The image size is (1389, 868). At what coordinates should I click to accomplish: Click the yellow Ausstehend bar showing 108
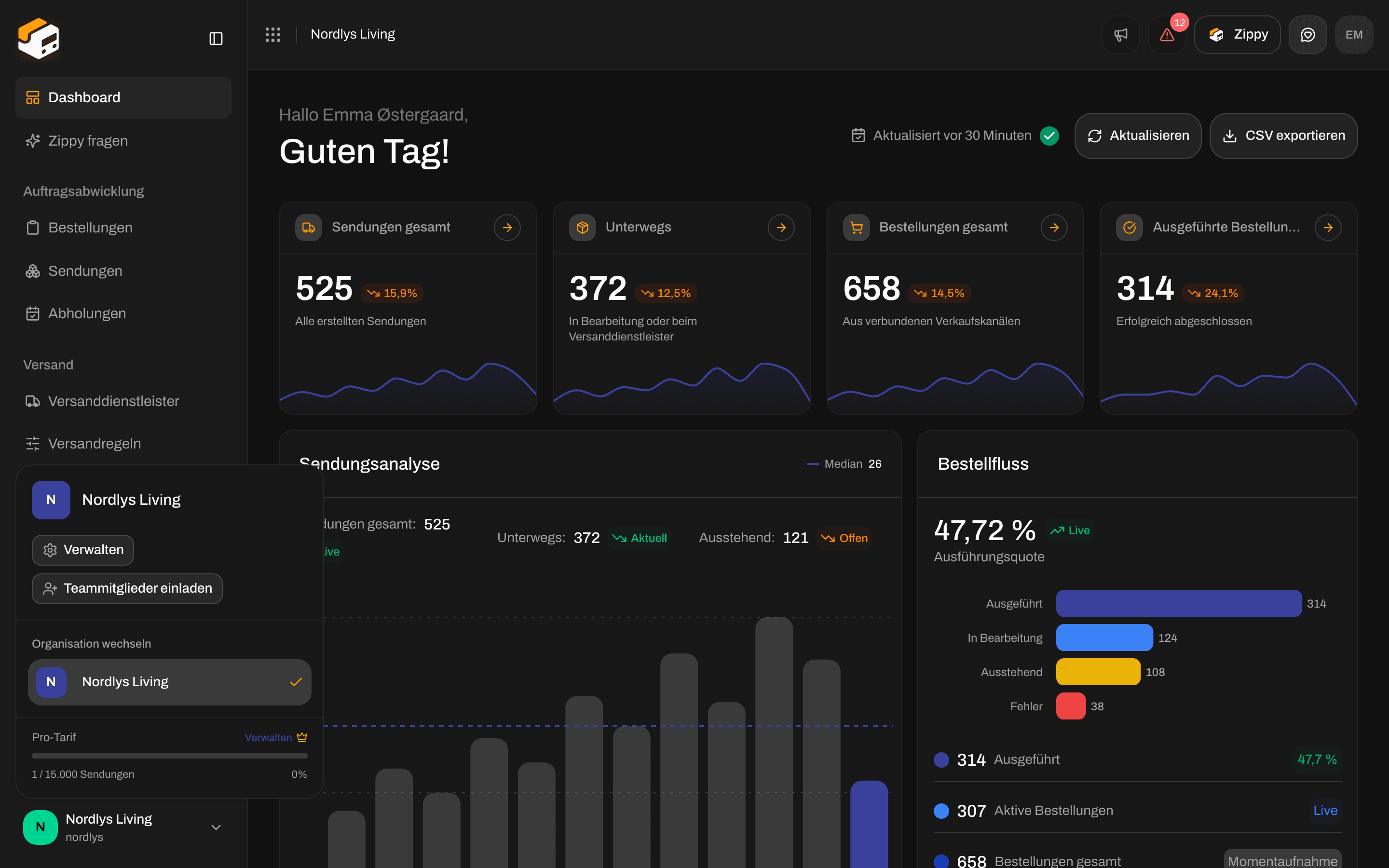pos(1098,672)
